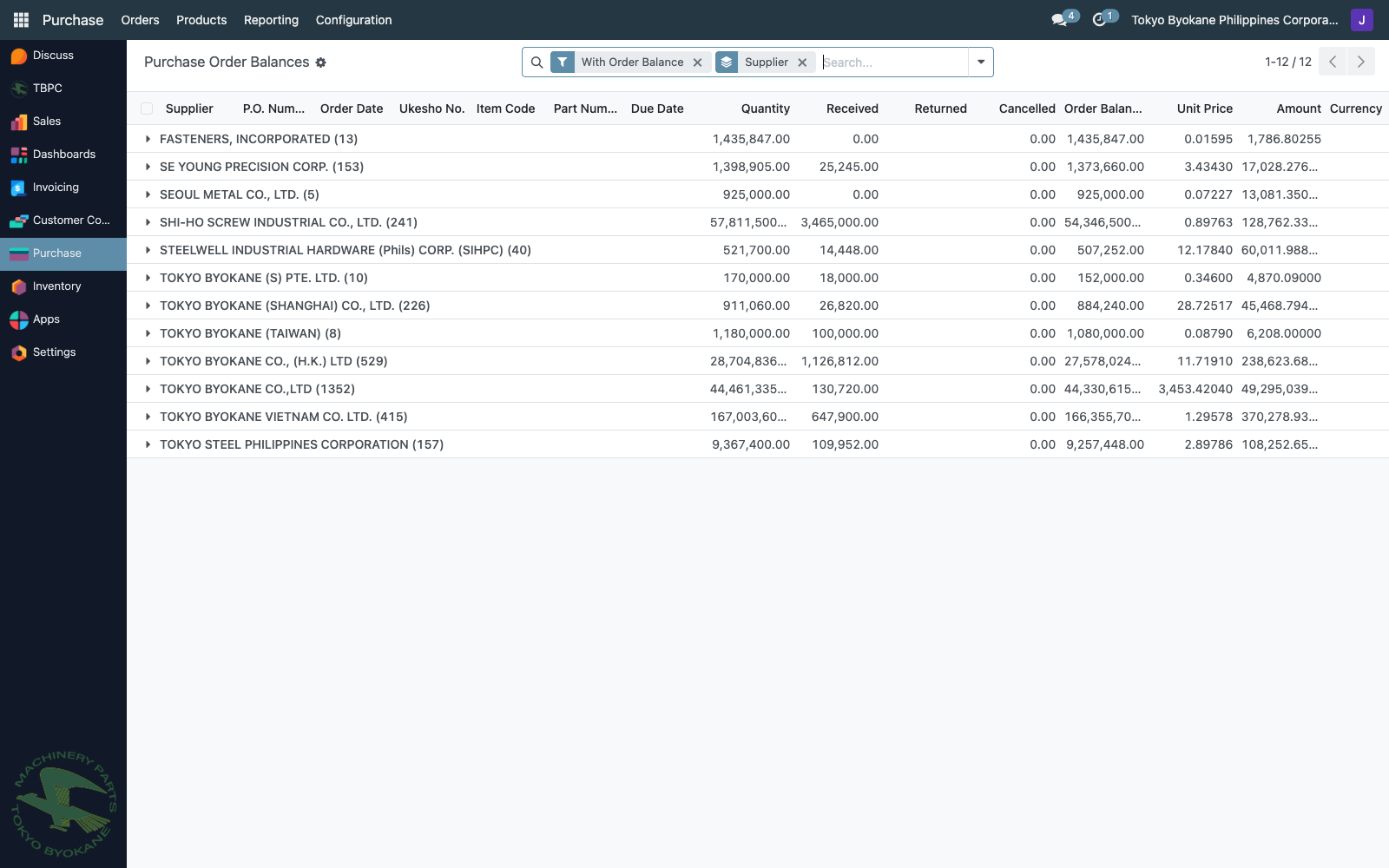Screen dimensions: 1389x868
Task: Expand the TOKYO BYOKANE (S) PTE. LTD. group
Action: pos(148,278)
